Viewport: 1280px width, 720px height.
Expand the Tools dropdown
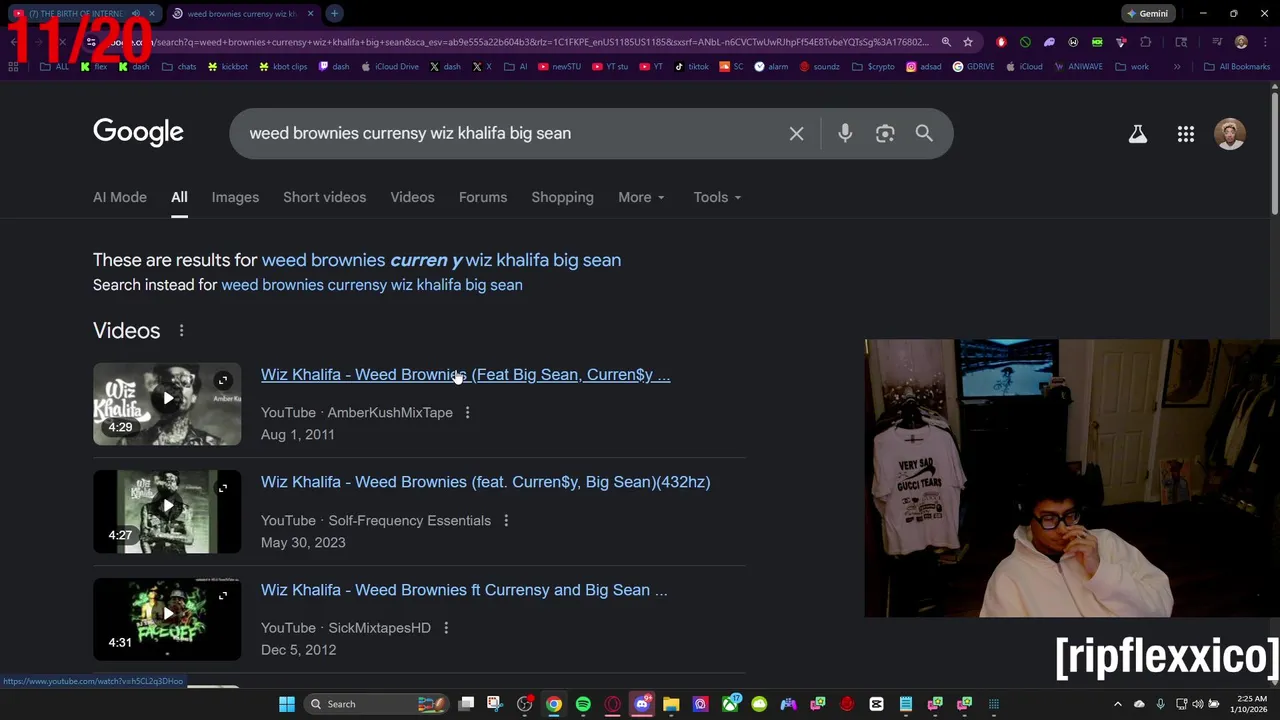(717, 197)
